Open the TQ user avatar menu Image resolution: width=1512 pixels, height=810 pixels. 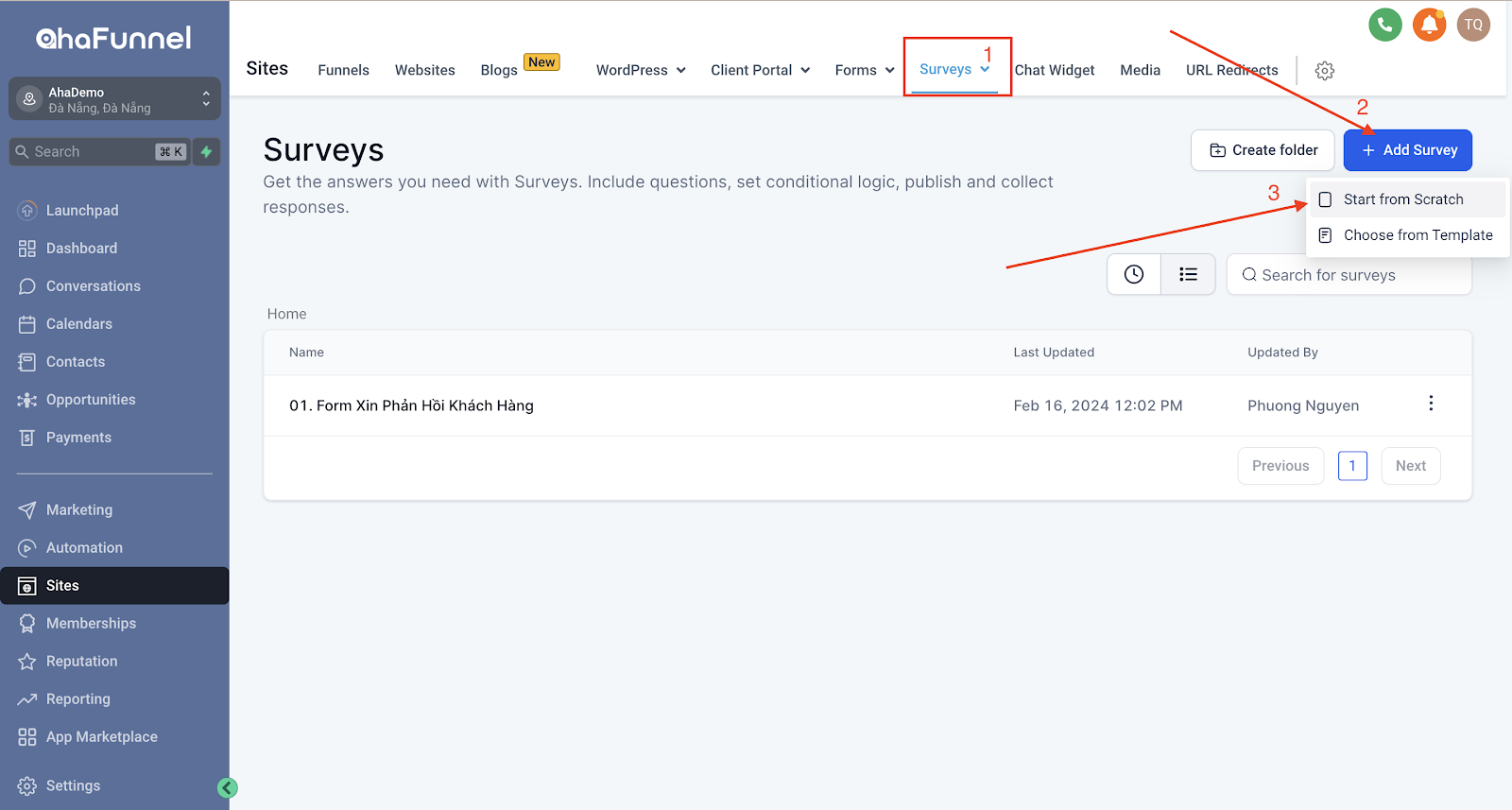click(x=1473, y=25)
